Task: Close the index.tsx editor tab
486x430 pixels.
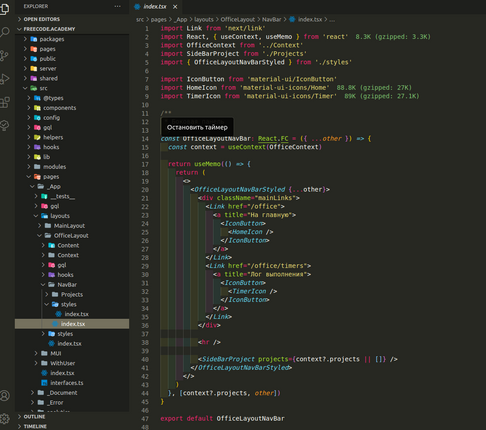Action: (175, 7)
